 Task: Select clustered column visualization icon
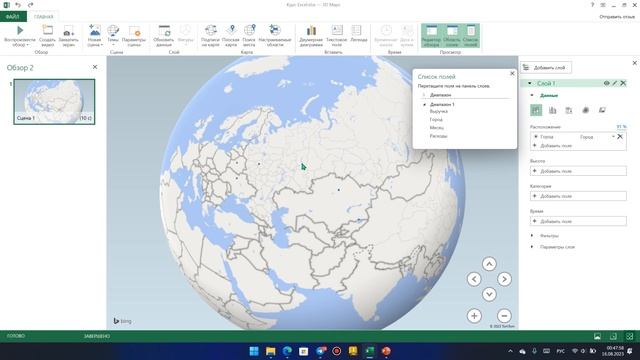pyautogui.click(x=553, y=110)
